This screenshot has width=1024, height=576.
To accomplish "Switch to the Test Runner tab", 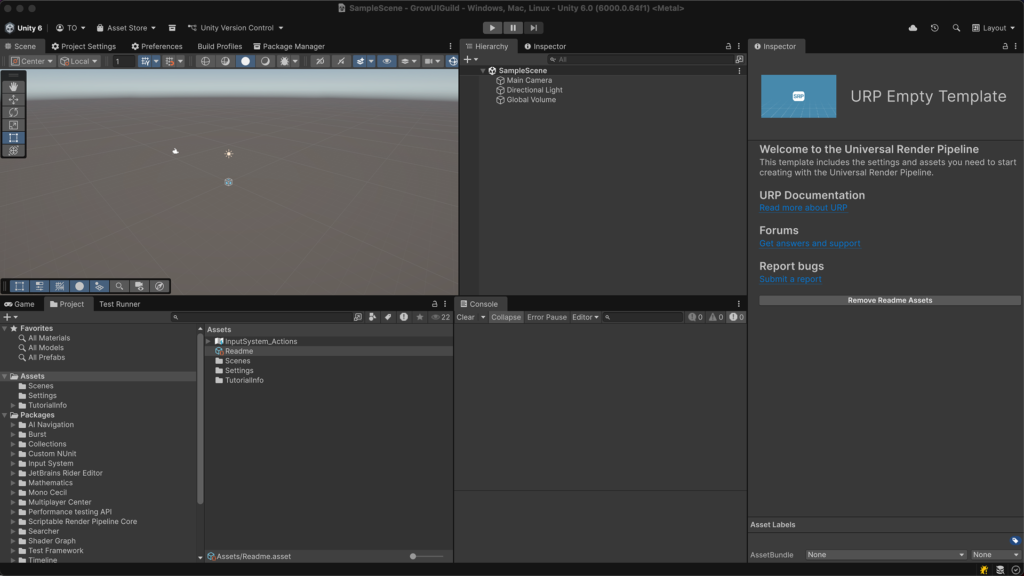I will click(x=119, y=304).
